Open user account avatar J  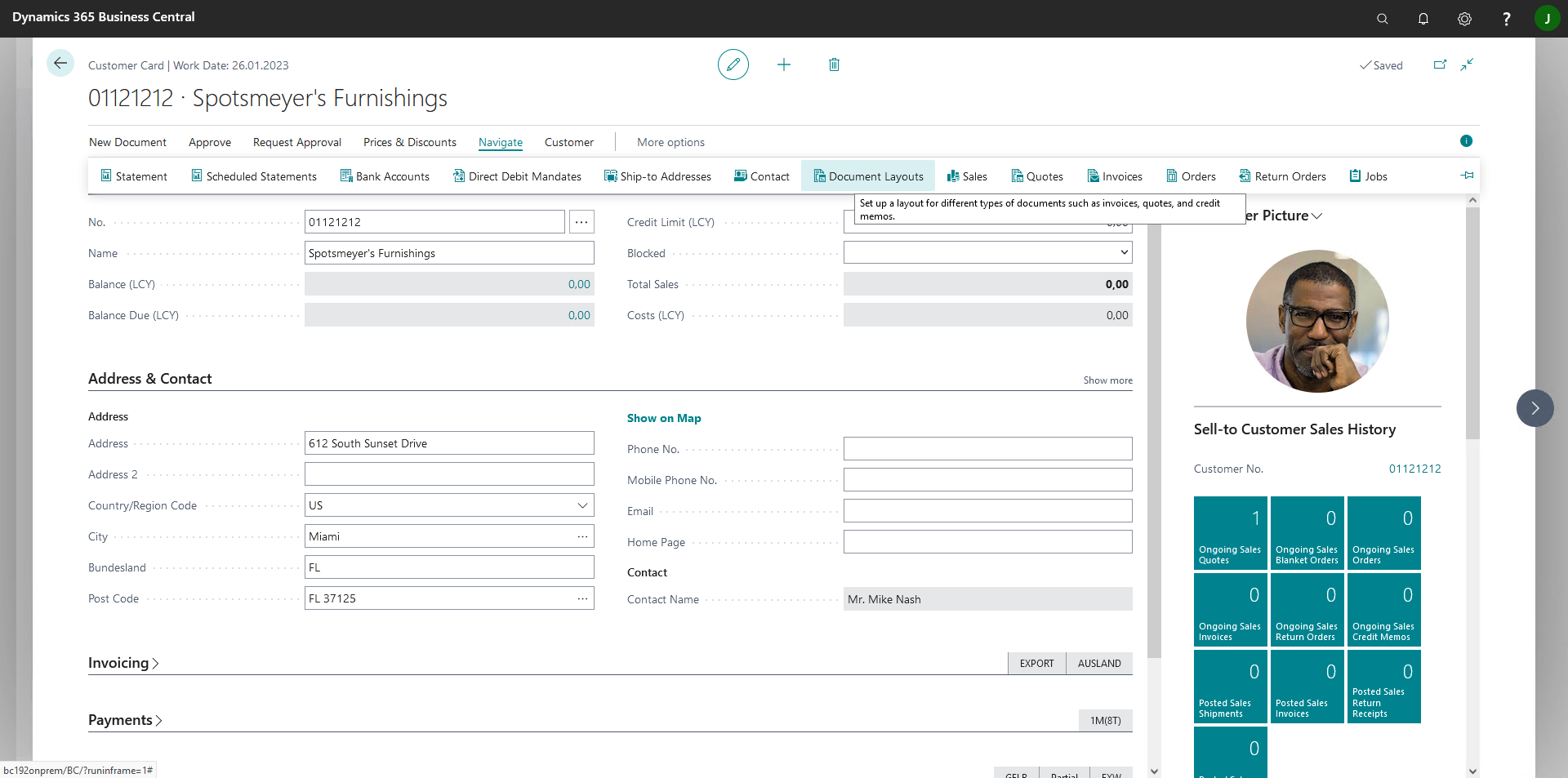(1548, 19)
